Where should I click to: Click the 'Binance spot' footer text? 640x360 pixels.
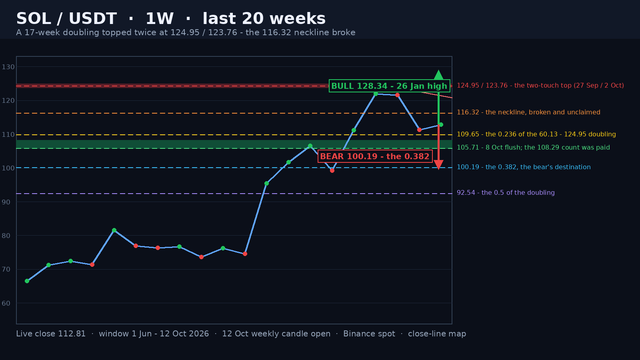[369, 334]
